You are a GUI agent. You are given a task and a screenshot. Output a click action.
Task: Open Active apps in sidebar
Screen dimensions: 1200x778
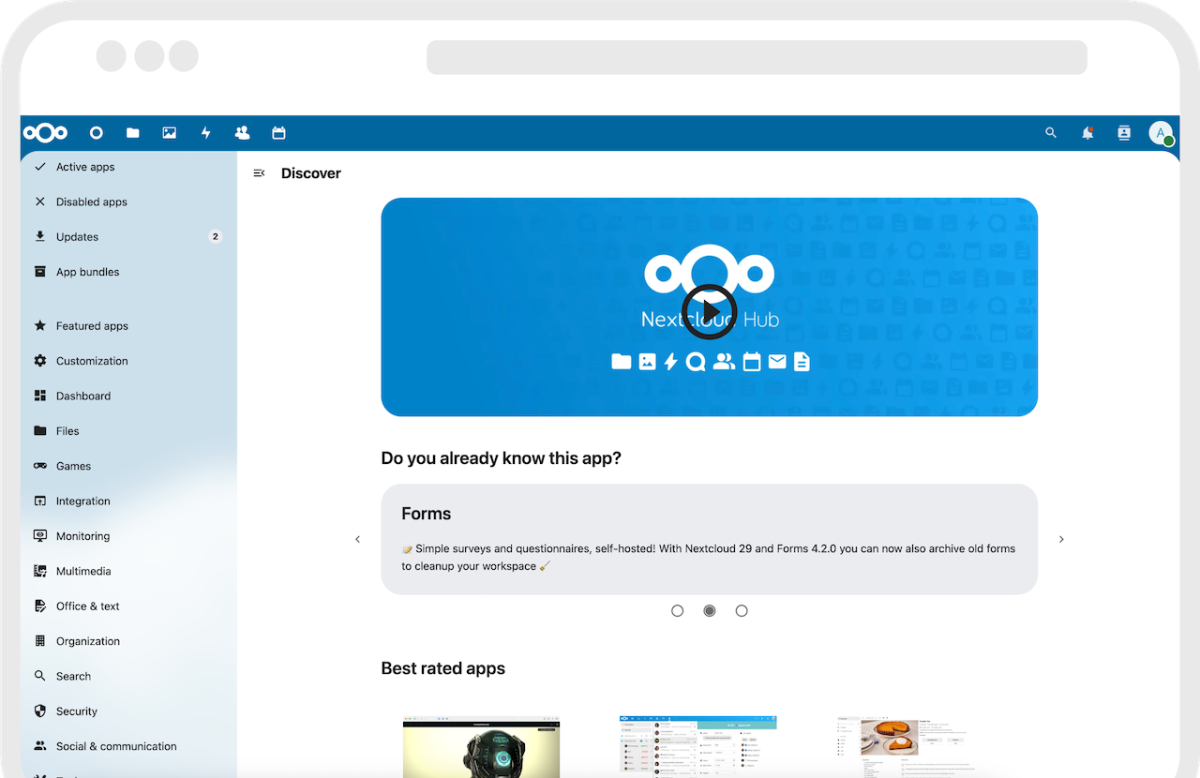pos(128,167)
